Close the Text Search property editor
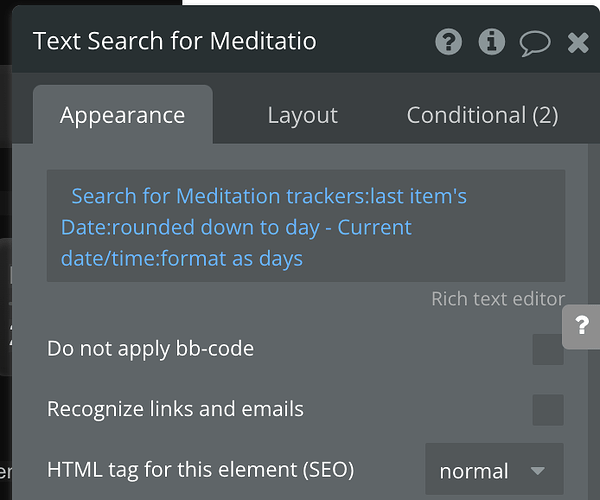The image size is (600, 500). [x=578, y=42]
